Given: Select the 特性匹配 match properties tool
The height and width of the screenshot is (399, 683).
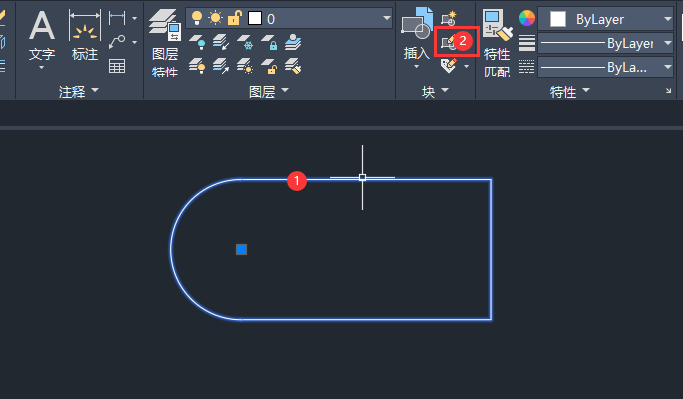Looking at the screenshot, I should 497,43.
